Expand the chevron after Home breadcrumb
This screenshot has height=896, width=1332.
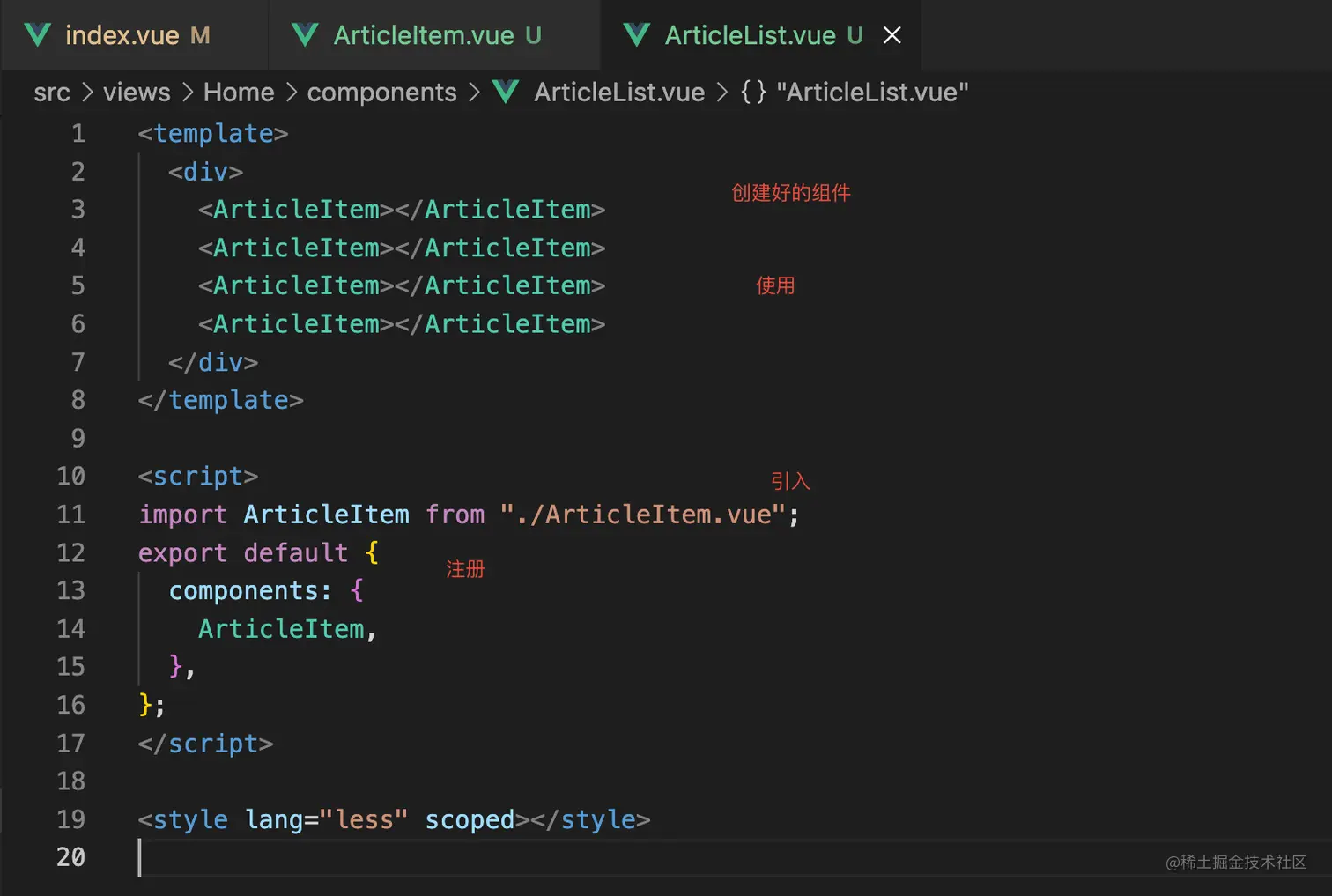(291, 93)
